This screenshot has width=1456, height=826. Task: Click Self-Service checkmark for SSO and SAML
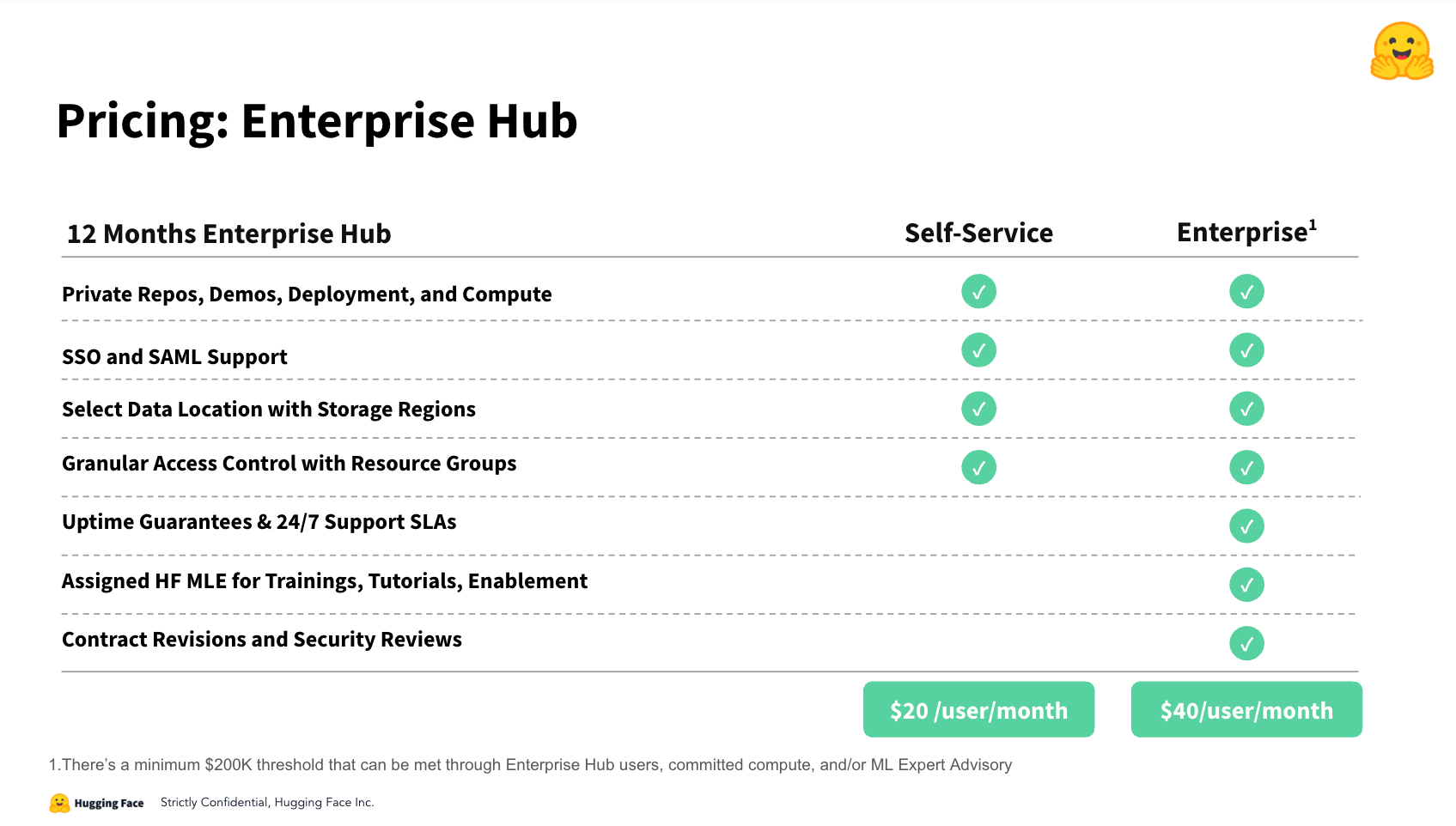(x=978, y=350)
